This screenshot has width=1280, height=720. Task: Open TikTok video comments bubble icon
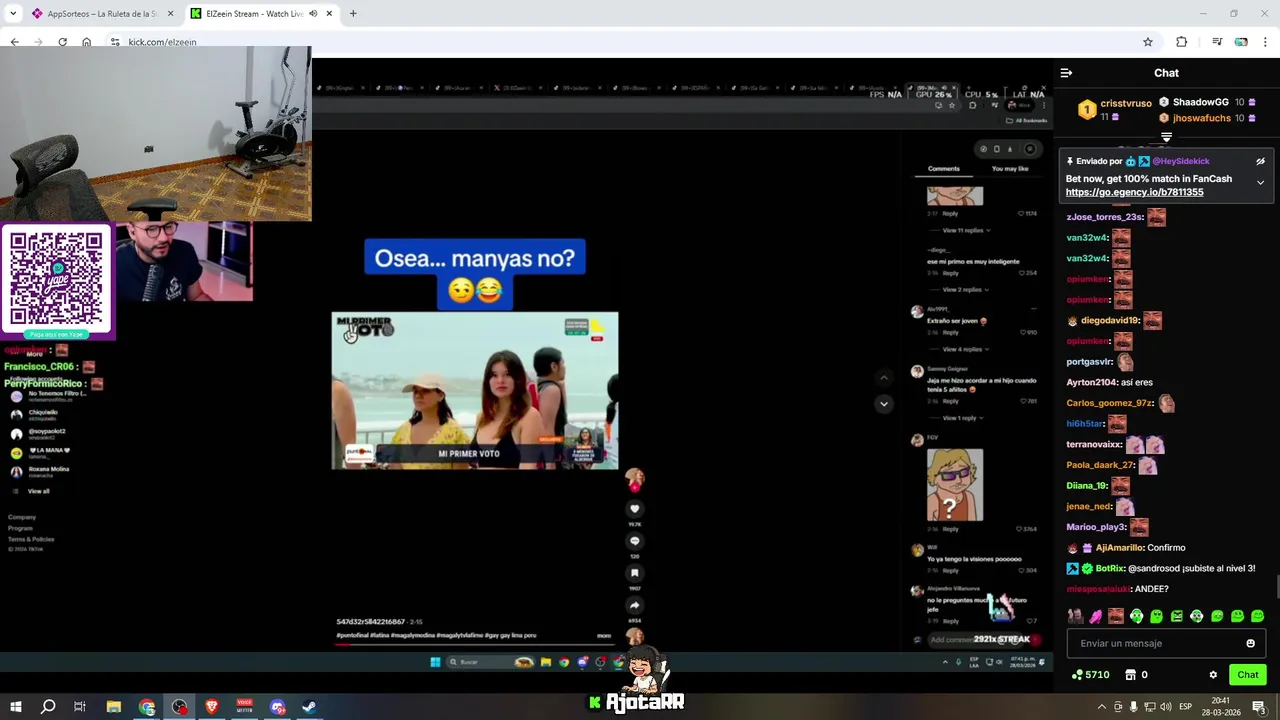tap(634, 541)
